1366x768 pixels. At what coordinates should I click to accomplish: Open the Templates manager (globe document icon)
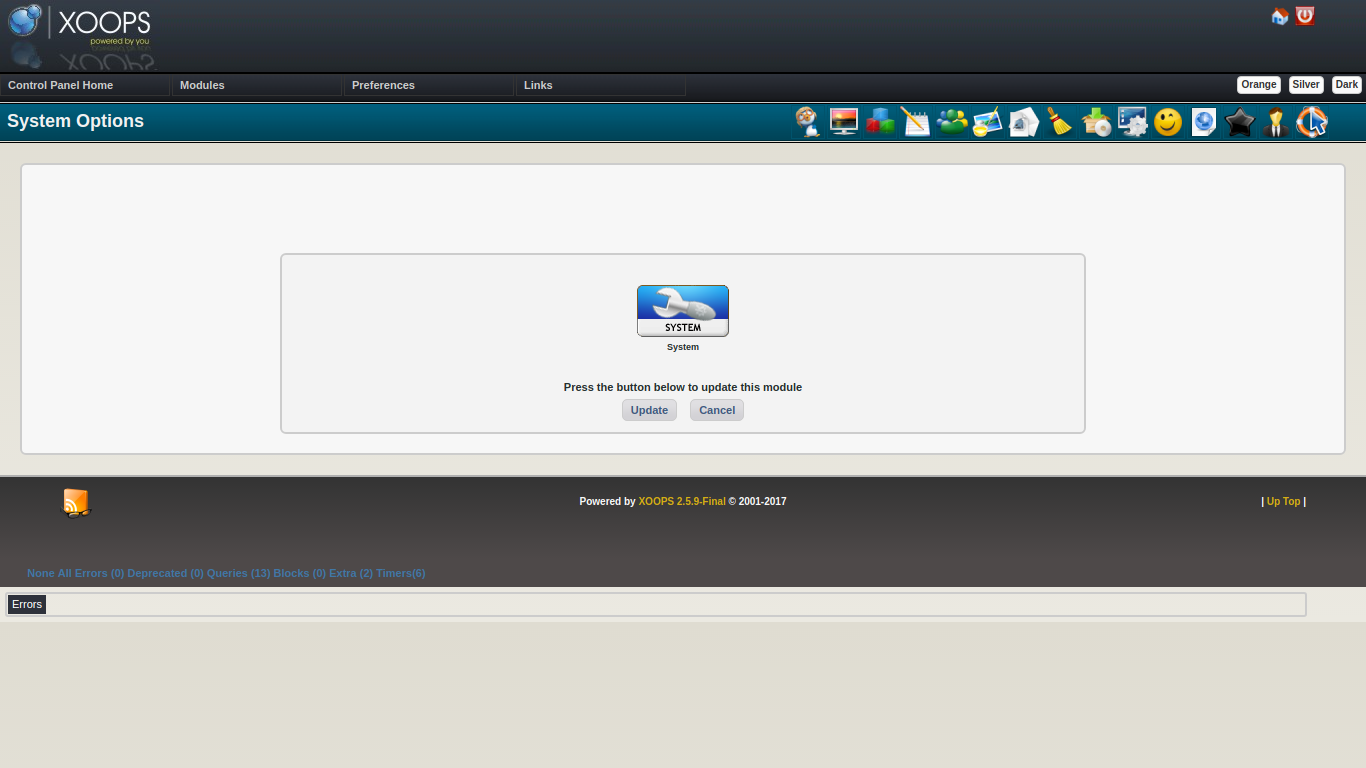(1204, 122)
